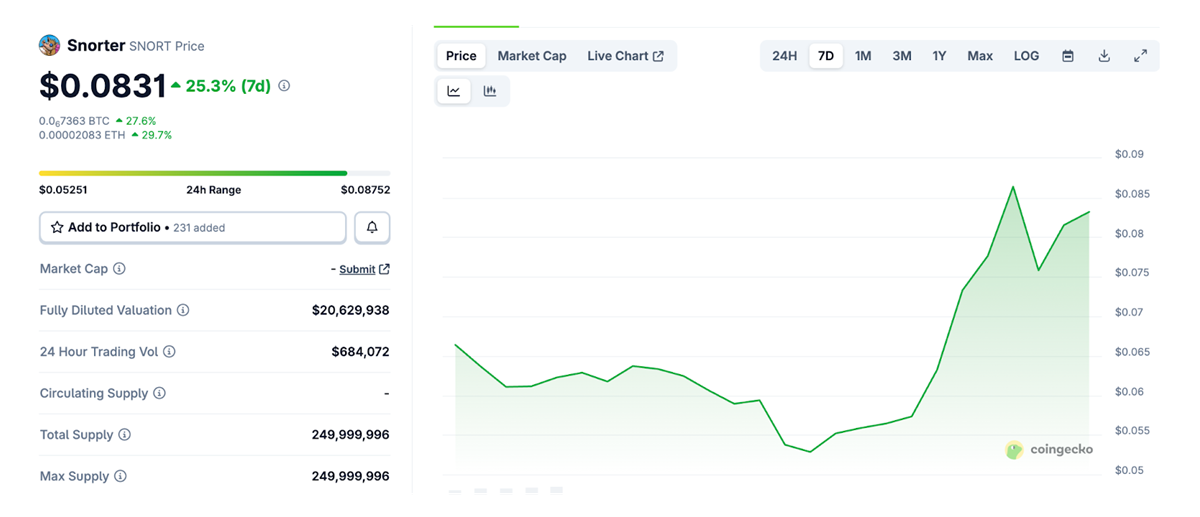The height and width of the screenshot is (517, 1200).
Task: Show Market Cap info tooltip icon
Action: coord(120,269)
